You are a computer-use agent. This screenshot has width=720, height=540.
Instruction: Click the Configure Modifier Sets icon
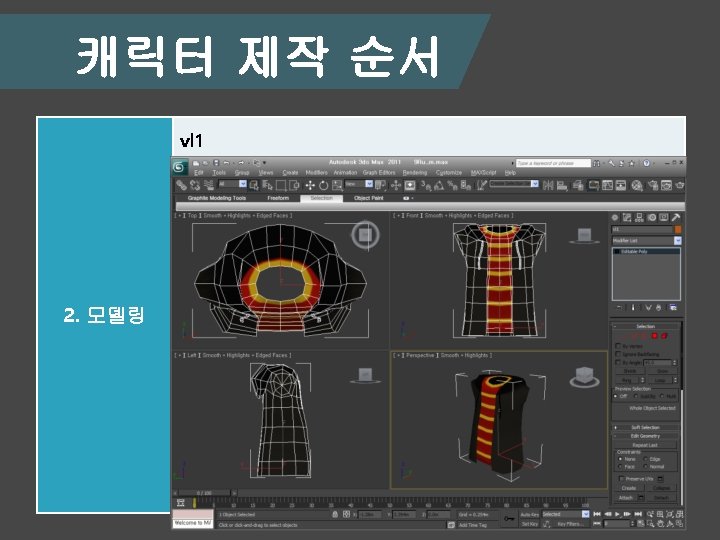(673, 308)
